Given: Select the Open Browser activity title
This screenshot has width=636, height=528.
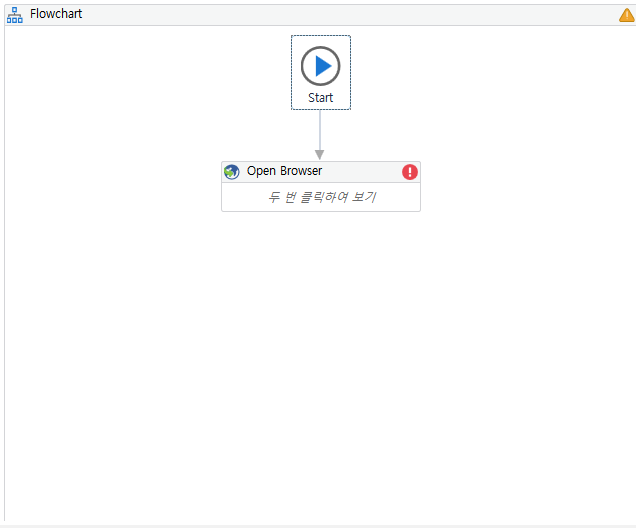Looking at the screenshot, I should (284, 171).
